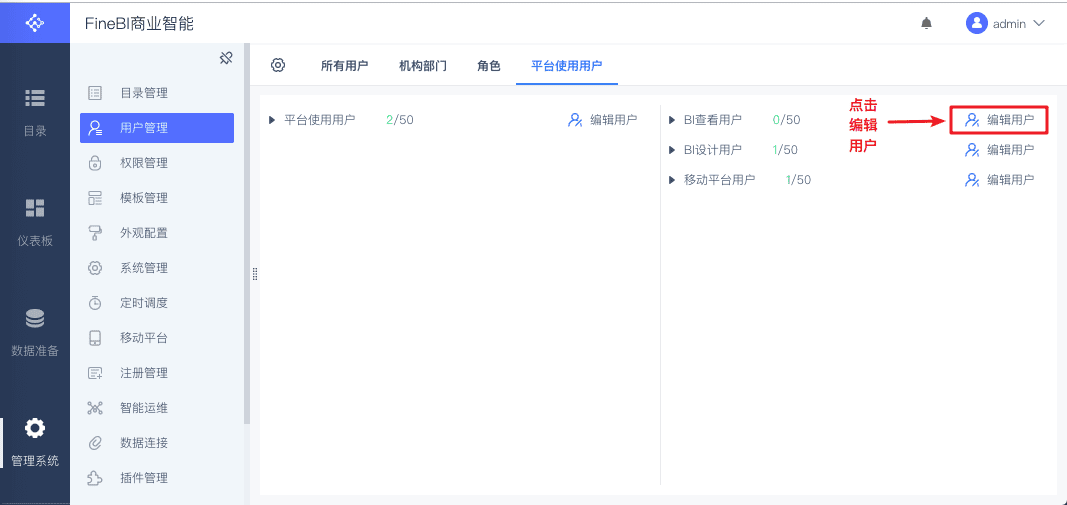
Task: Expand the BI查看用户 row
Action: pos(672,120)
